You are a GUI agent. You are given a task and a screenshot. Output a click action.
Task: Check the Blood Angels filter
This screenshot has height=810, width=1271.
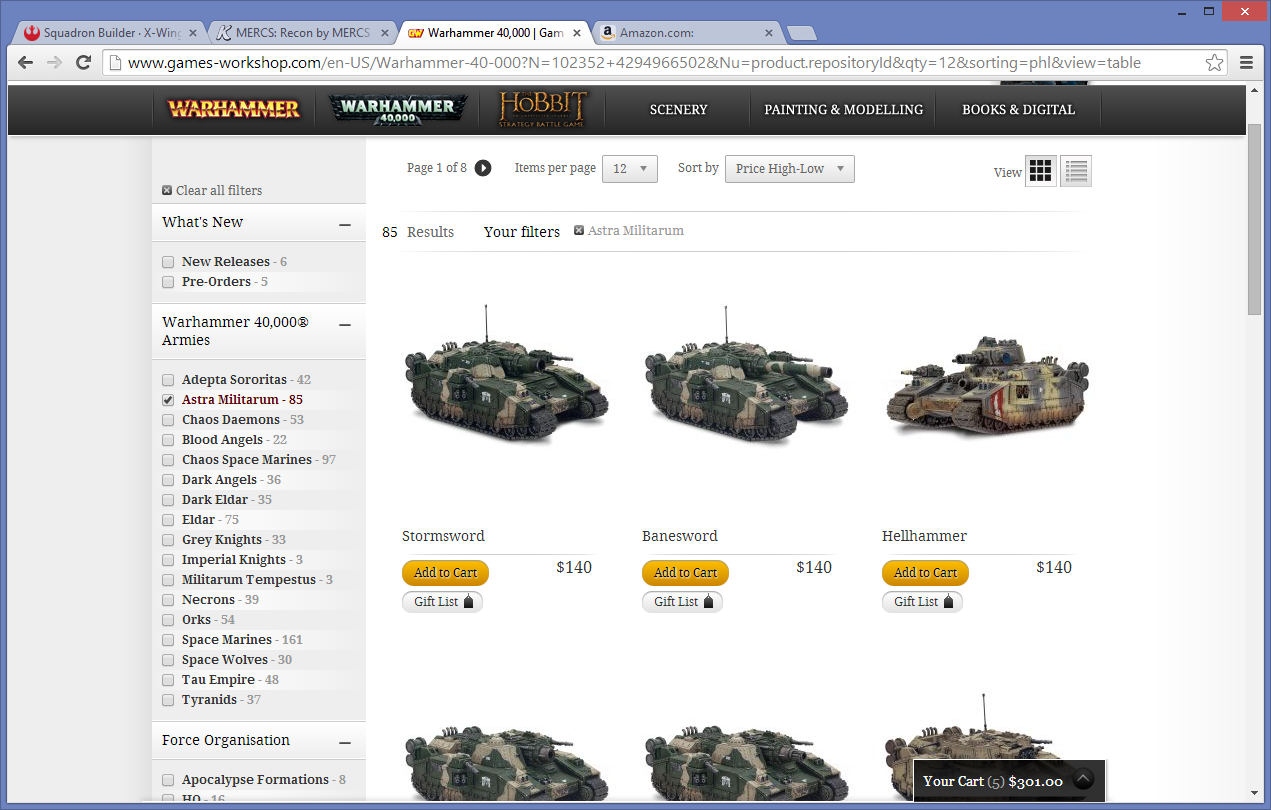(x=168, y=440)
